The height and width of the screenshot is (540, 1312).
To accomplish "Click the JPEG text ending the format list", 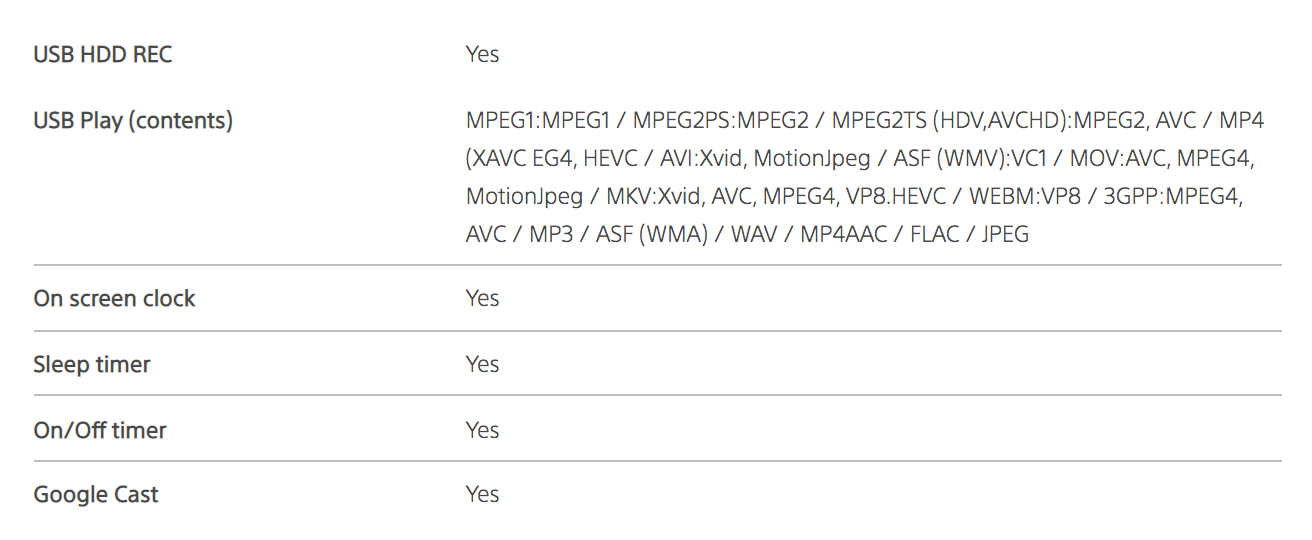I will click(1004, 235).
